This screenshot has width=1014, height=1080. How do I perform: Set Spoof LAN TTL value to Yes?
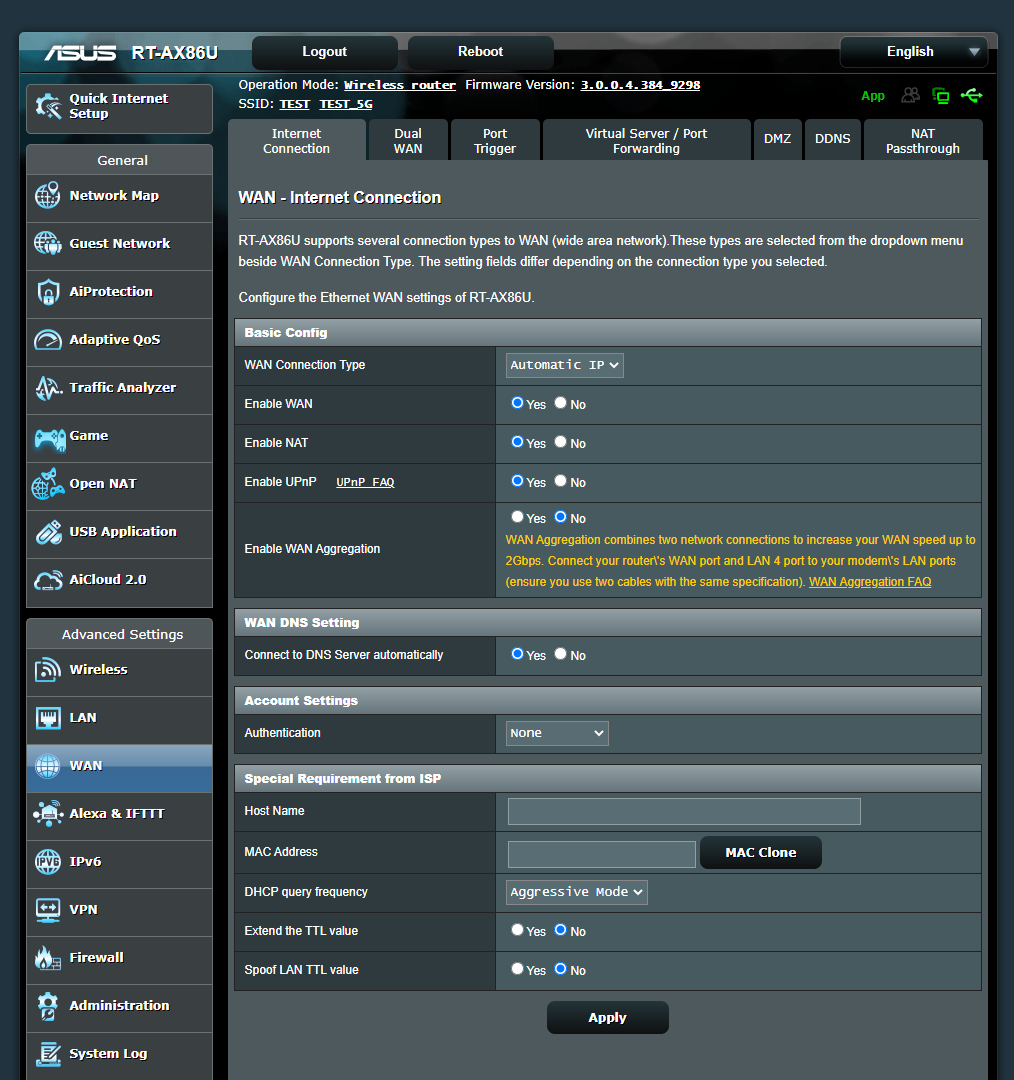(x=517, y=970)
